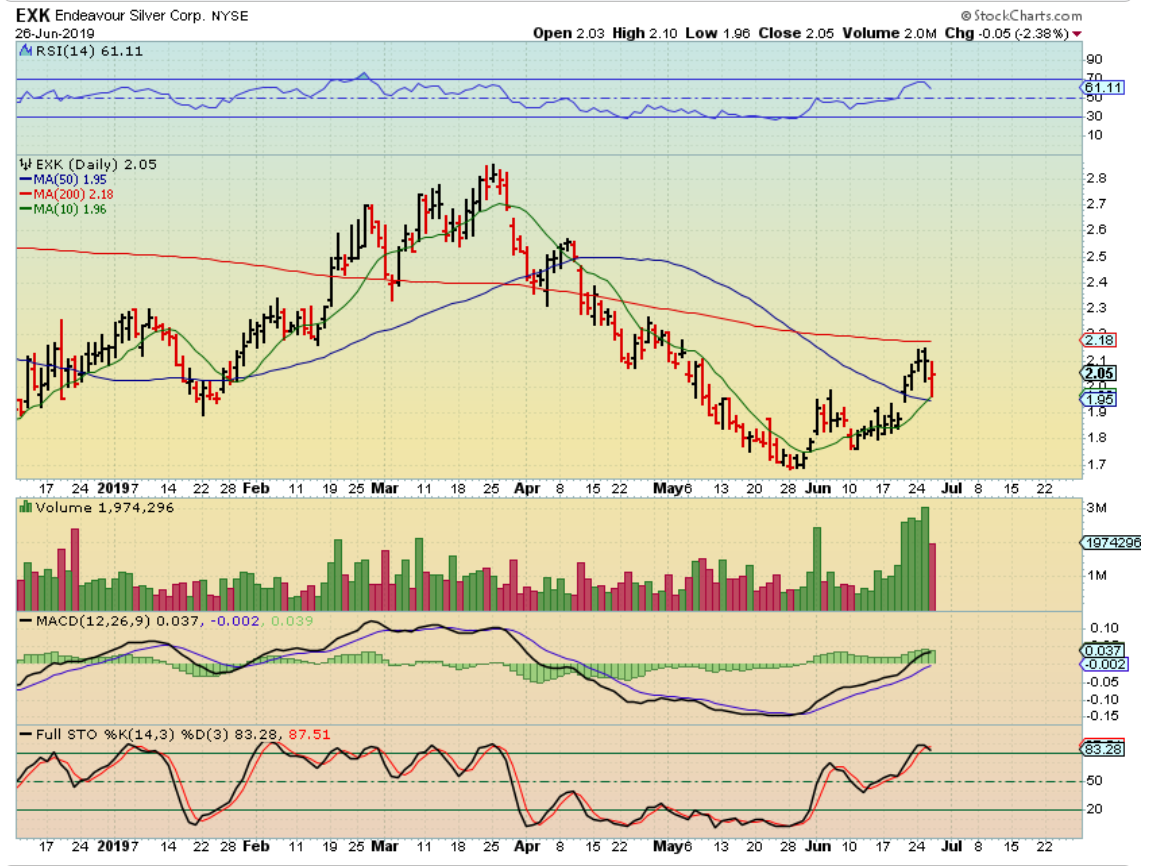Screen dimensions: 1150x866
Task: Click the red down-arrow change indicator
Action: click(1077, 34)
